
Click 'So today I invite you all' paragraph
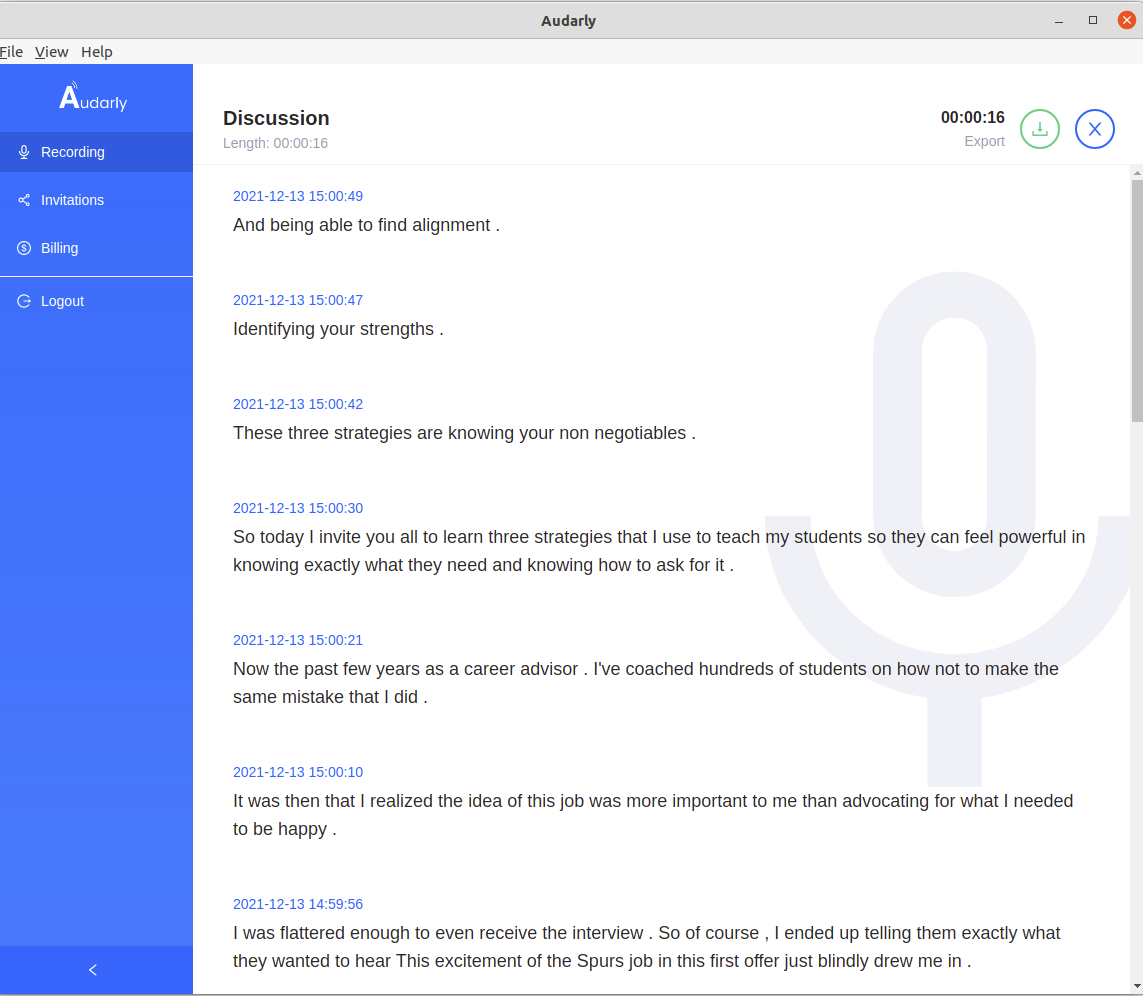pyautogui.click(x=659, y=550)
